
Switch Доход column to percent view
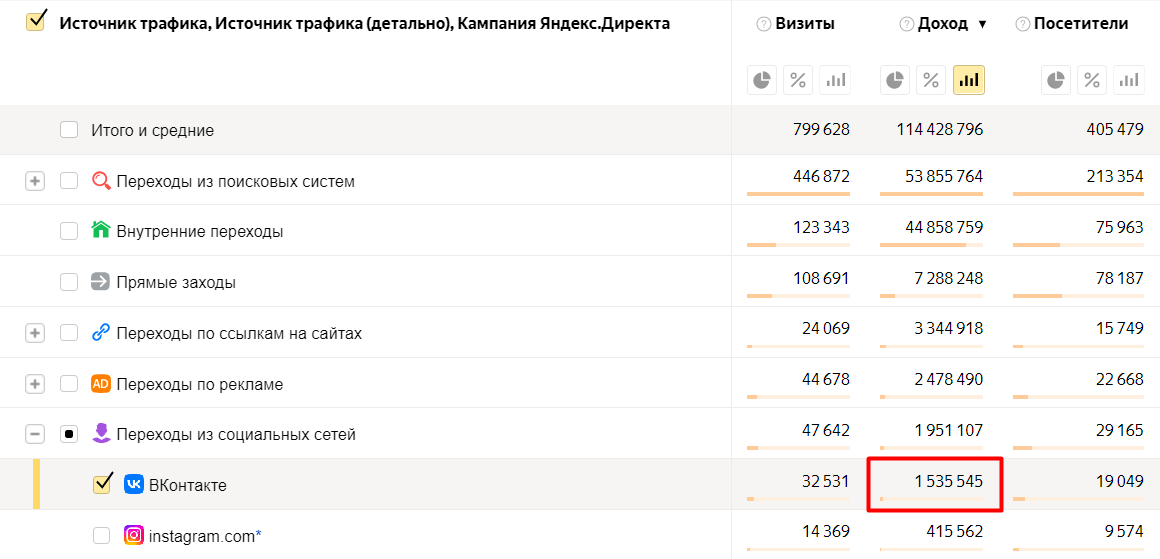931,80
